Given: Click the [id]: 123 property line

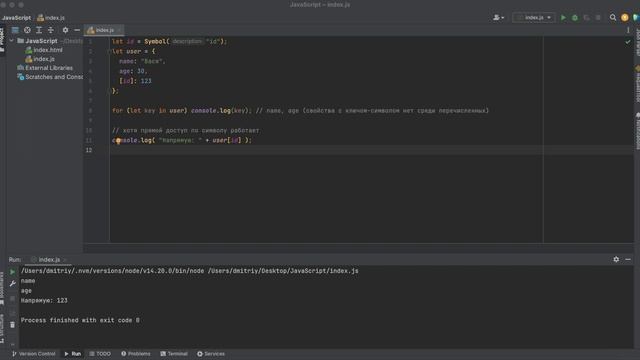Looking at the screenshot, I should 135,81.
